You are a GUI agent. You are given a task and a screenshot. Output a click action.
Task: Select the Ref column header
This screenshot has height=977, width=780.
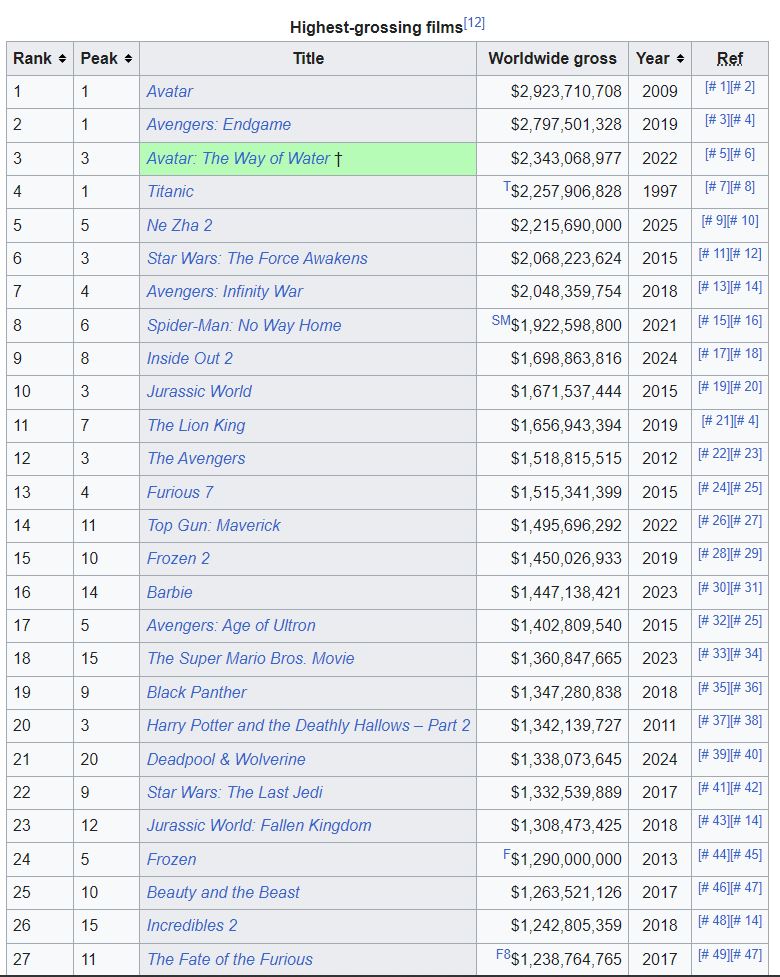point(730,59)
